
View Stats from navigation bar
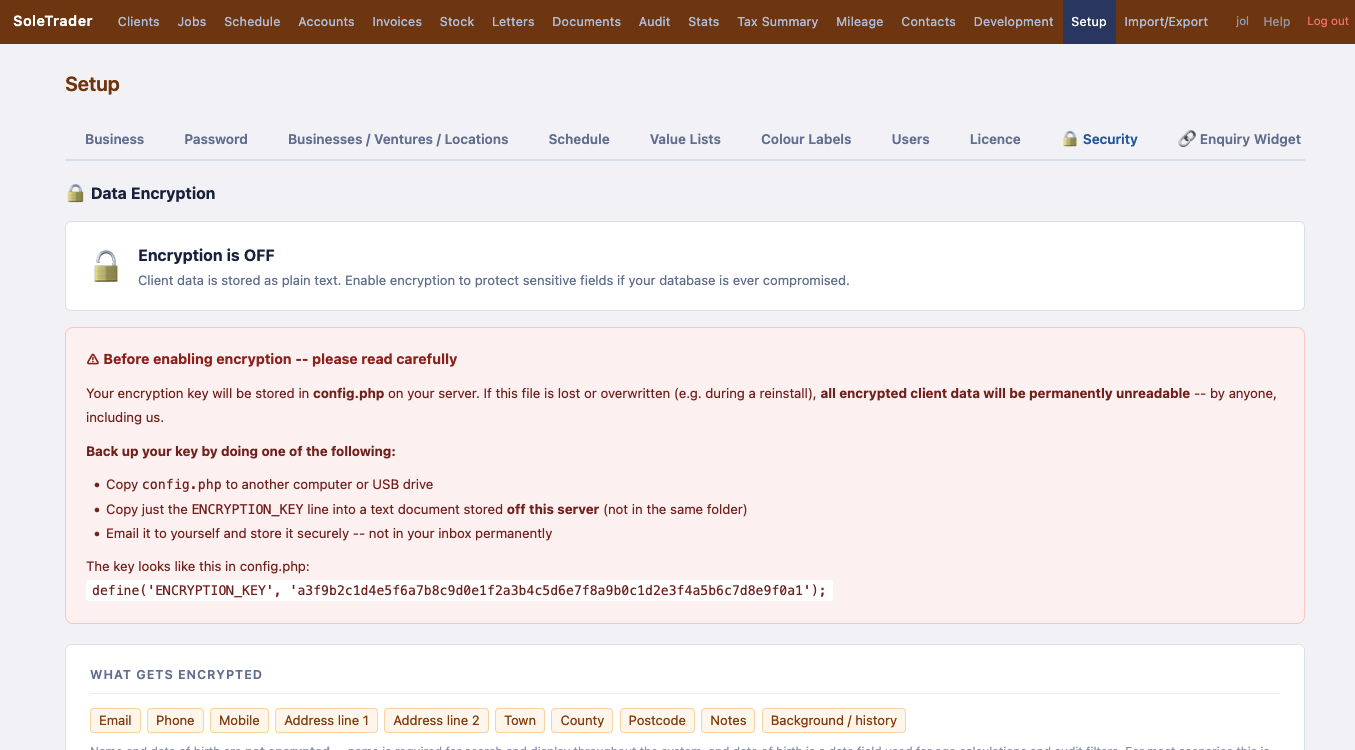(x=704, y=21)
